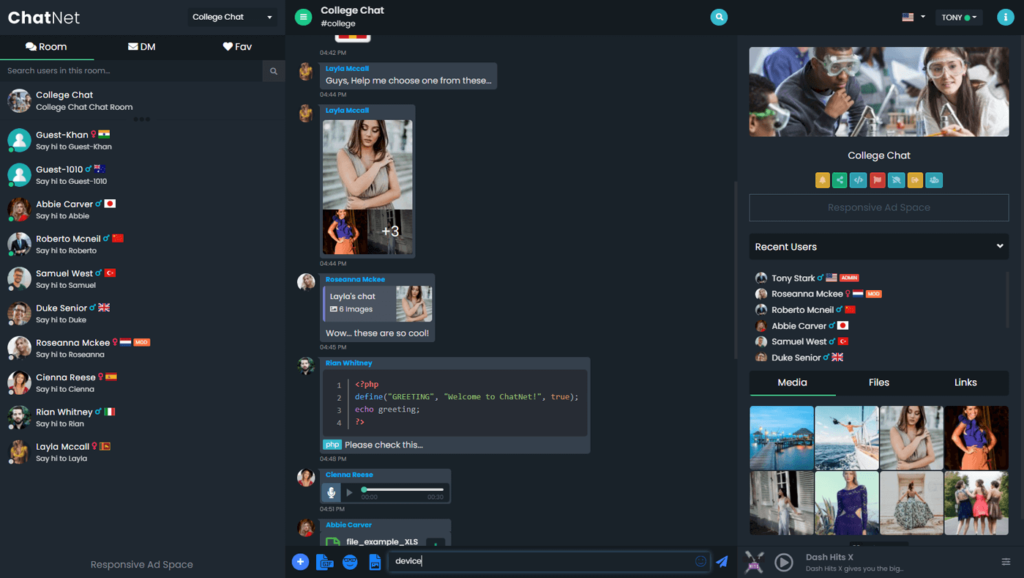Screen dimensions: 1024x578
Task: Open the emoji picker in the message box
Action: pos(702,562)
